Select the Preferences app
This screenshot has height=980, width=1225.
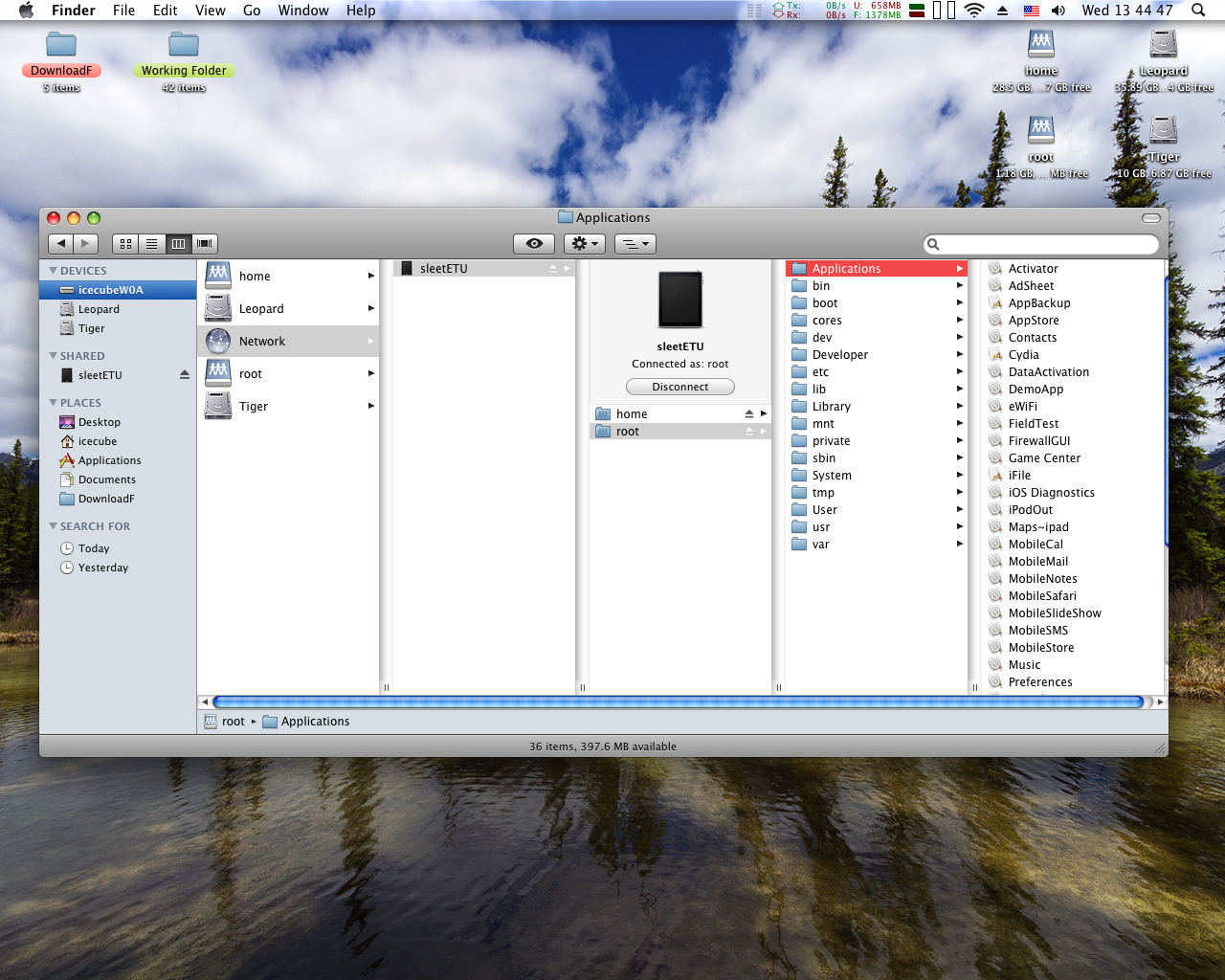(1072, 682)
